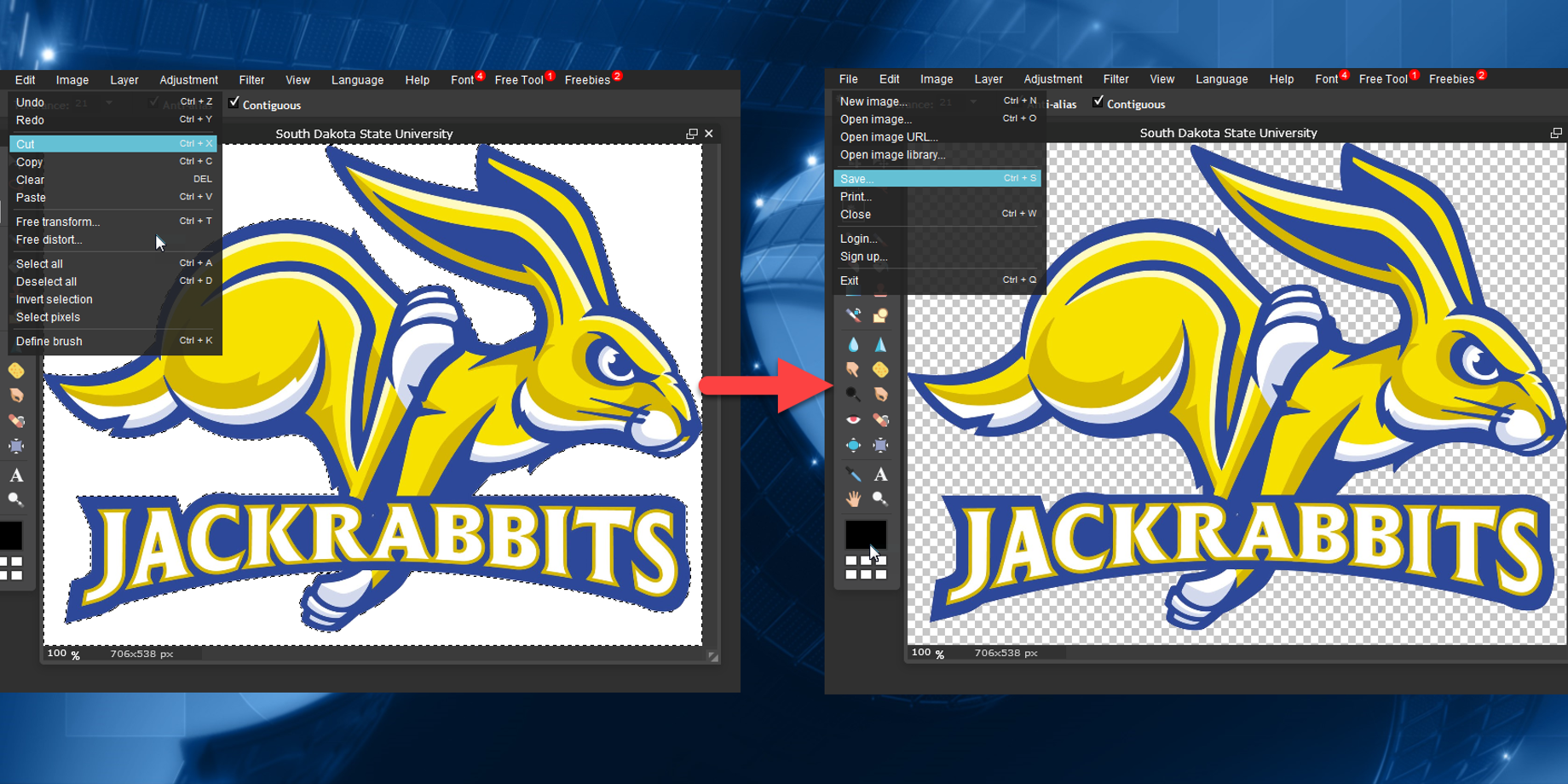Open the Adjustment menu in the left window
This screenshot has height=784, width=1568.
click(x=188, y=80)
